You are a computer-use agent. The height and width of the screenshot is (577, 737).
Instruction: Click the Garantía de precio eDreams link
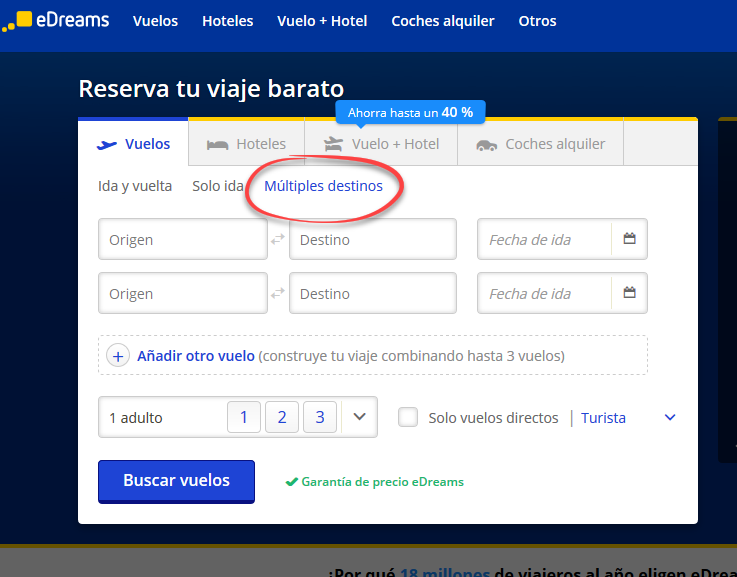(x=382, y=482)
